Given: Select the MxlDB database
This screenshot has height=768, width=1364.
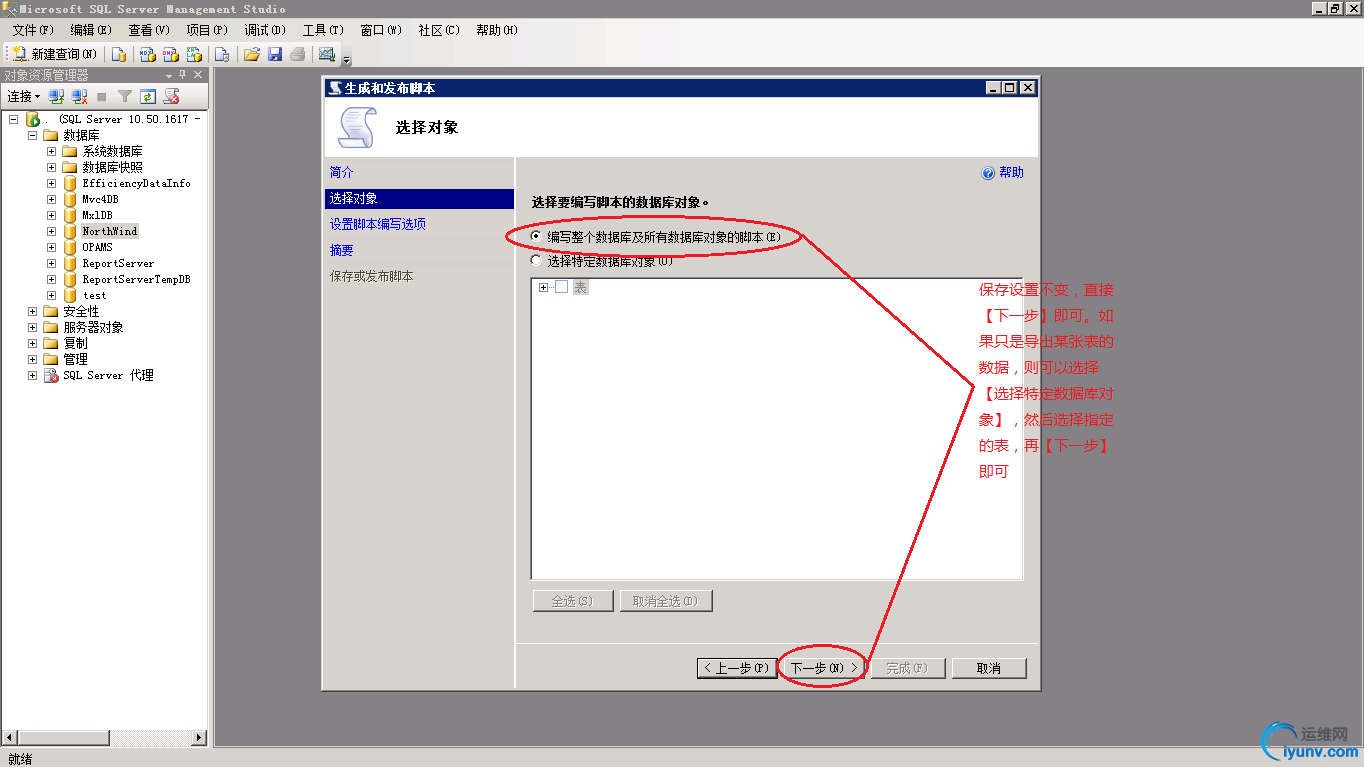Looking at the screenshot, I should 97,215.
